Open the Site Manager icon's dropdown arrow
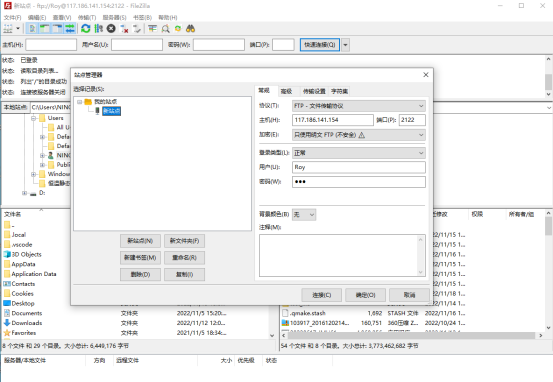This screenshot has width=553, height=382. point(18,29)
